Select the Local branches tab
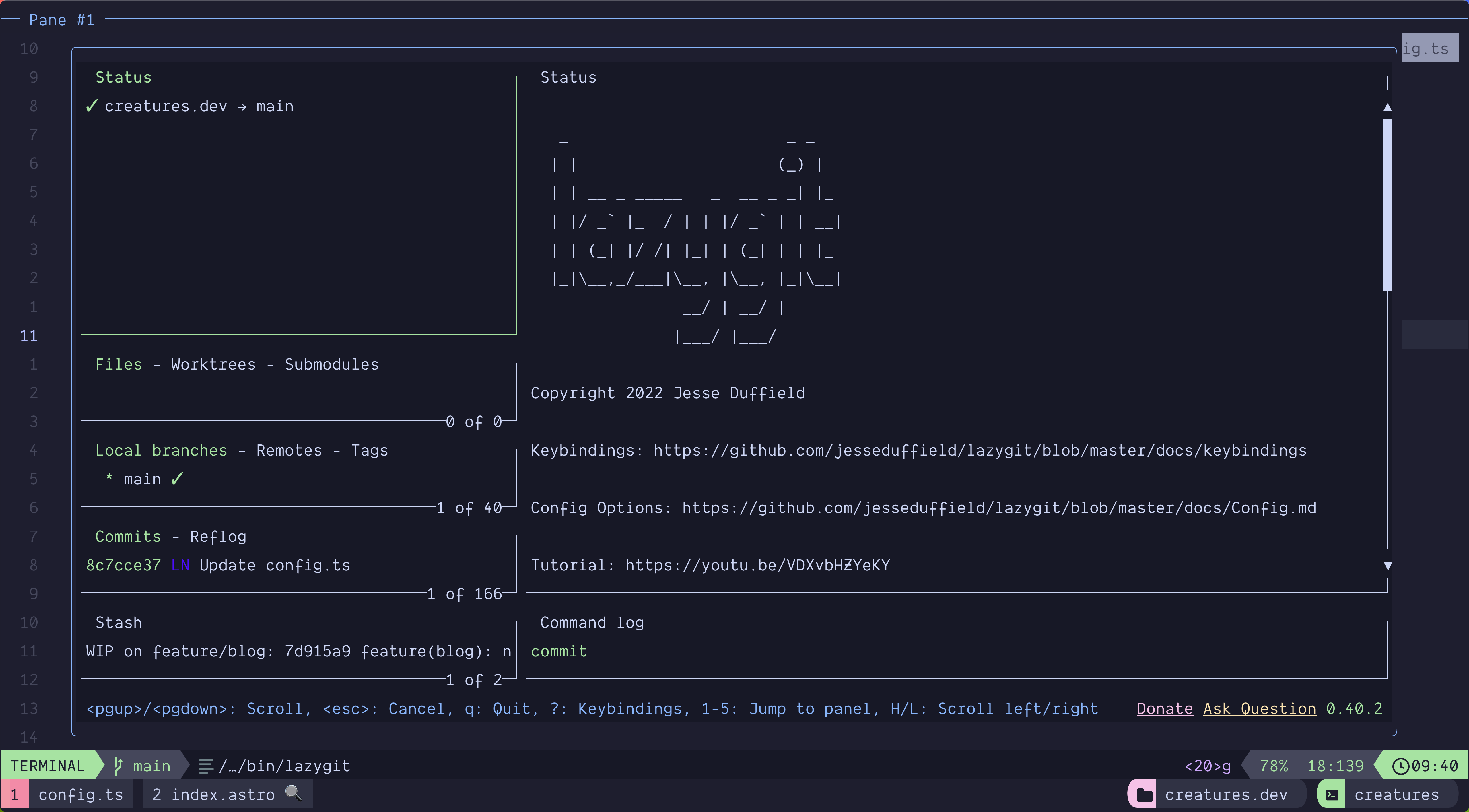 pos(161,450)
